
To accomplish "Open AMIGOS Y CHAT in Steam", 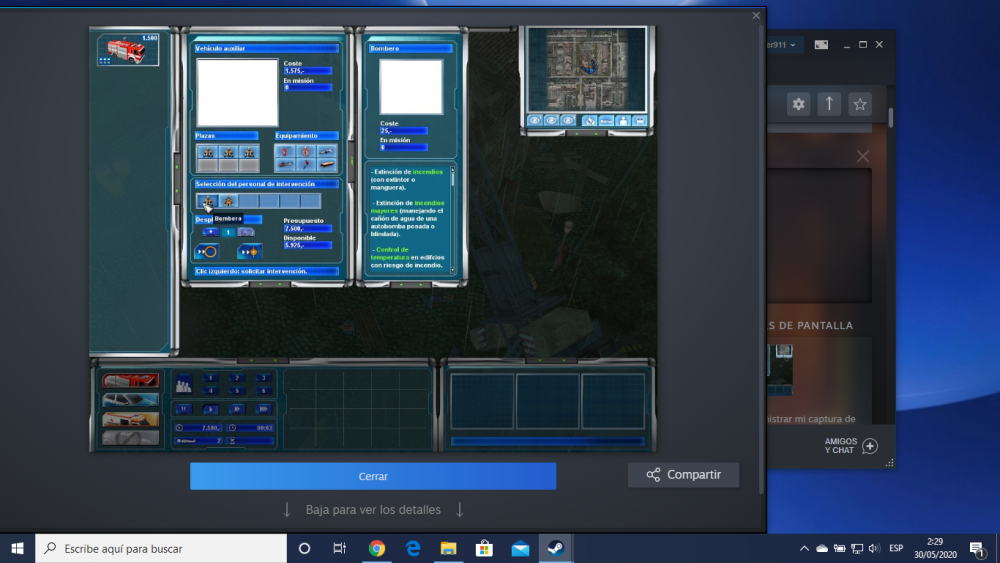I will [841, 446].
